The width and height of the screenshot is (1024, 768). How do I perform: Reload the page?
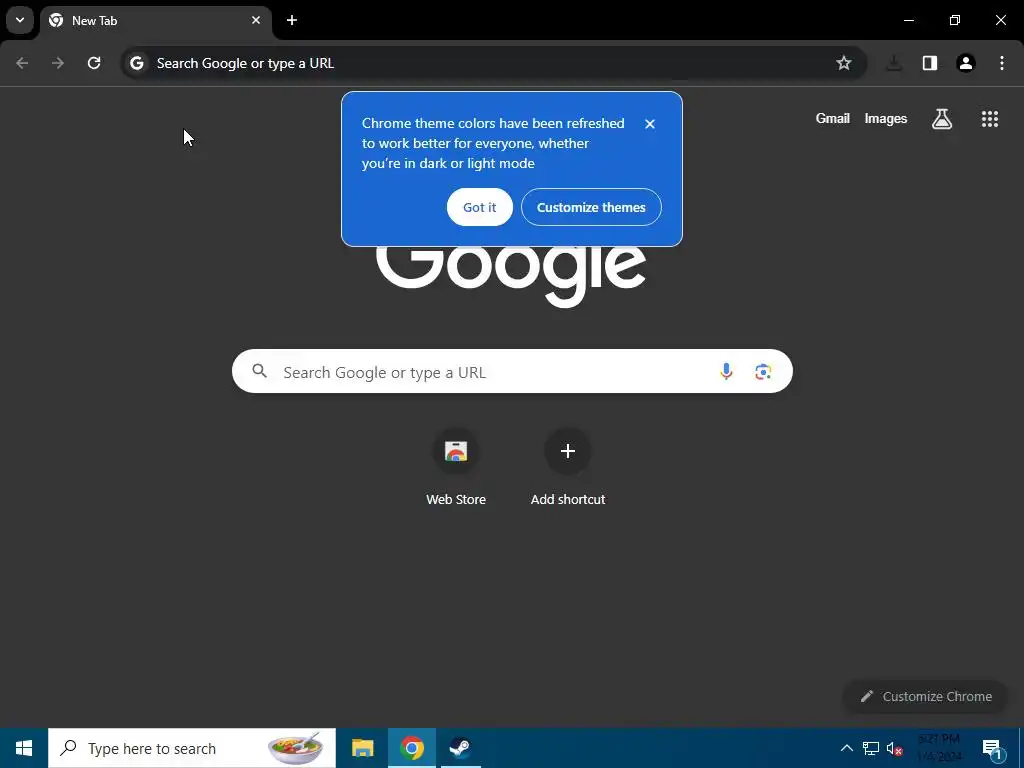click(x=94, y=63)
